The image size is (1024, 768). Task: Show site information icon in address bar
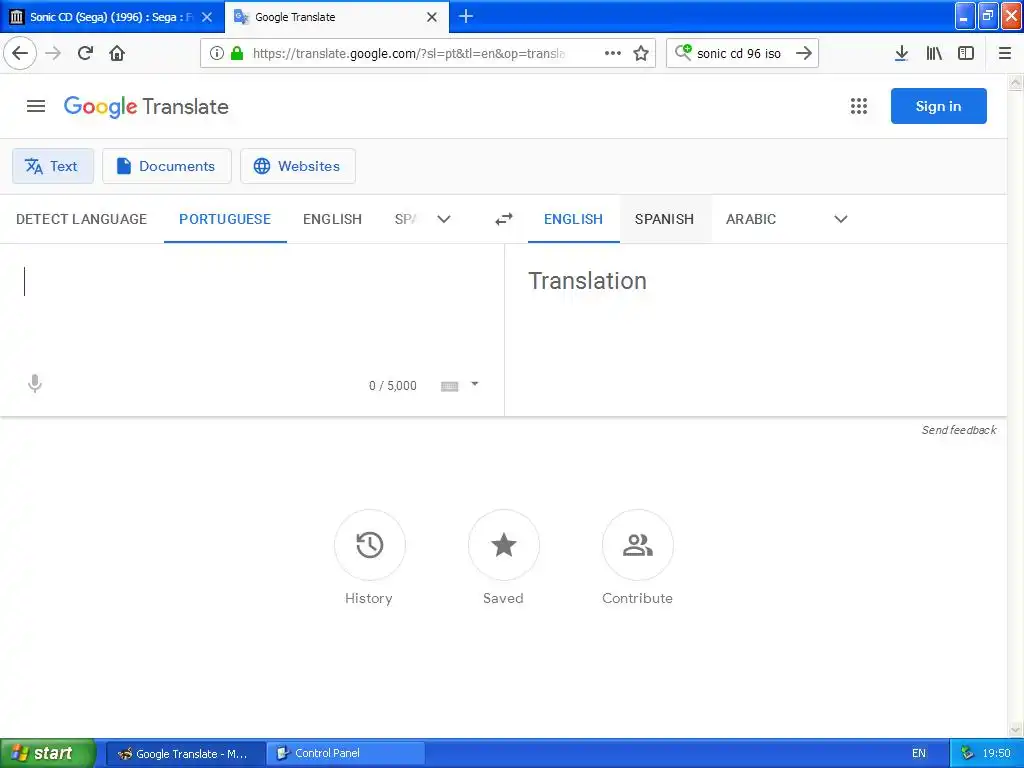217,53
